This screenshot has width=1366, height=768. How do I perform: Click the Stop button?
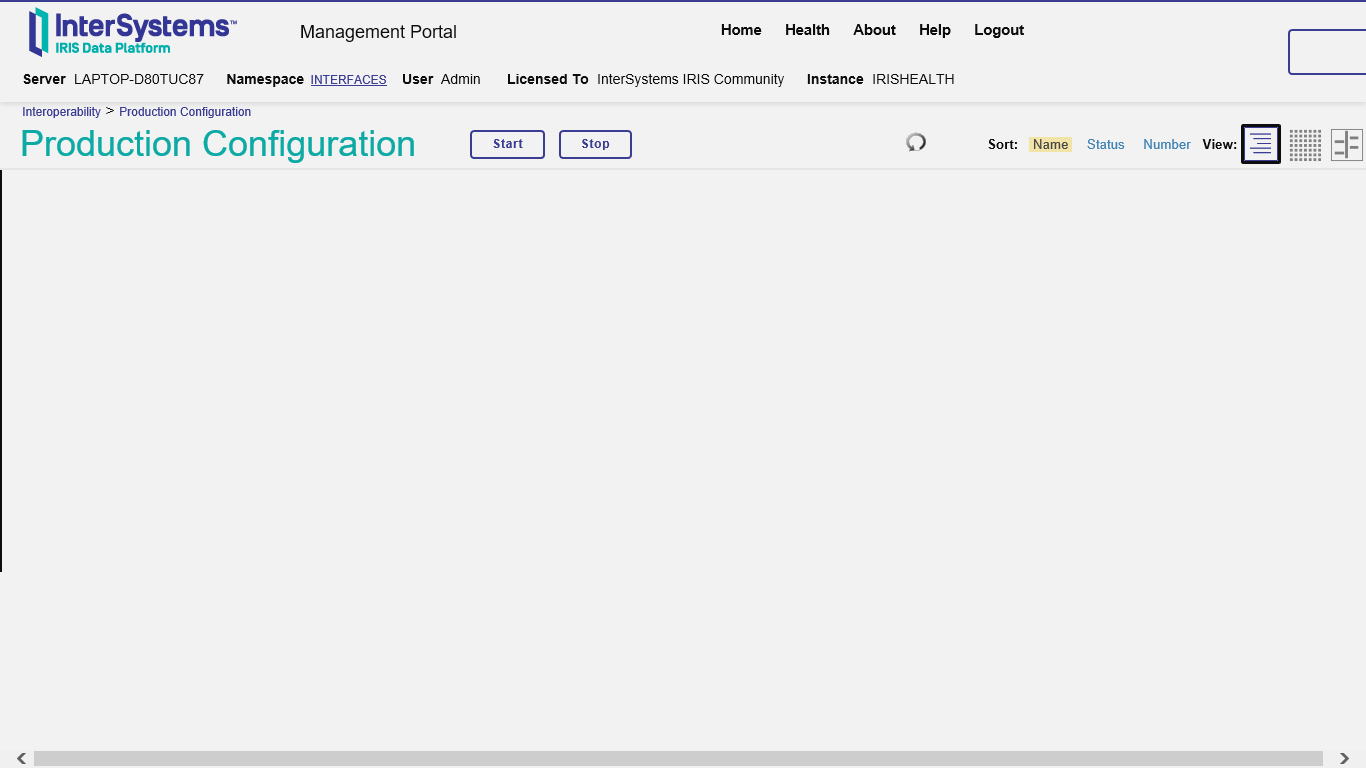[595, 144]
